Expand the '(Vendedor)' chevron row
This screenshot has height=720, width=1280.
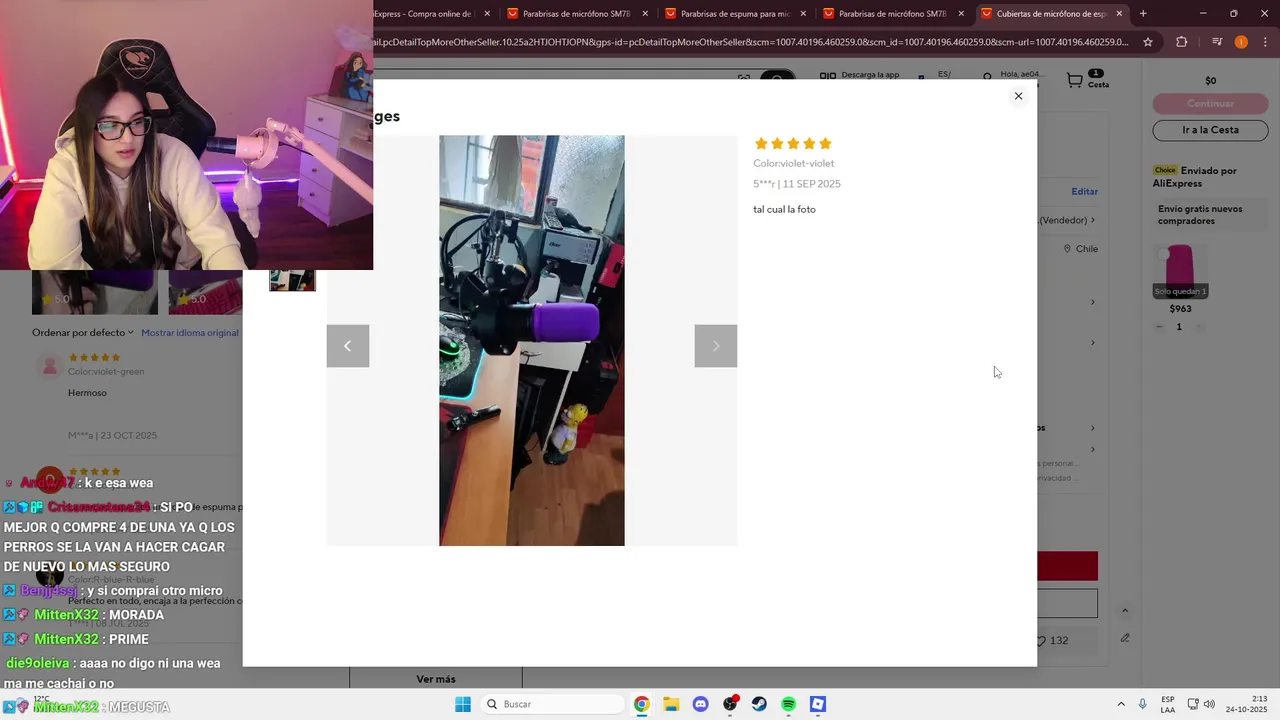pos(1093,220)
